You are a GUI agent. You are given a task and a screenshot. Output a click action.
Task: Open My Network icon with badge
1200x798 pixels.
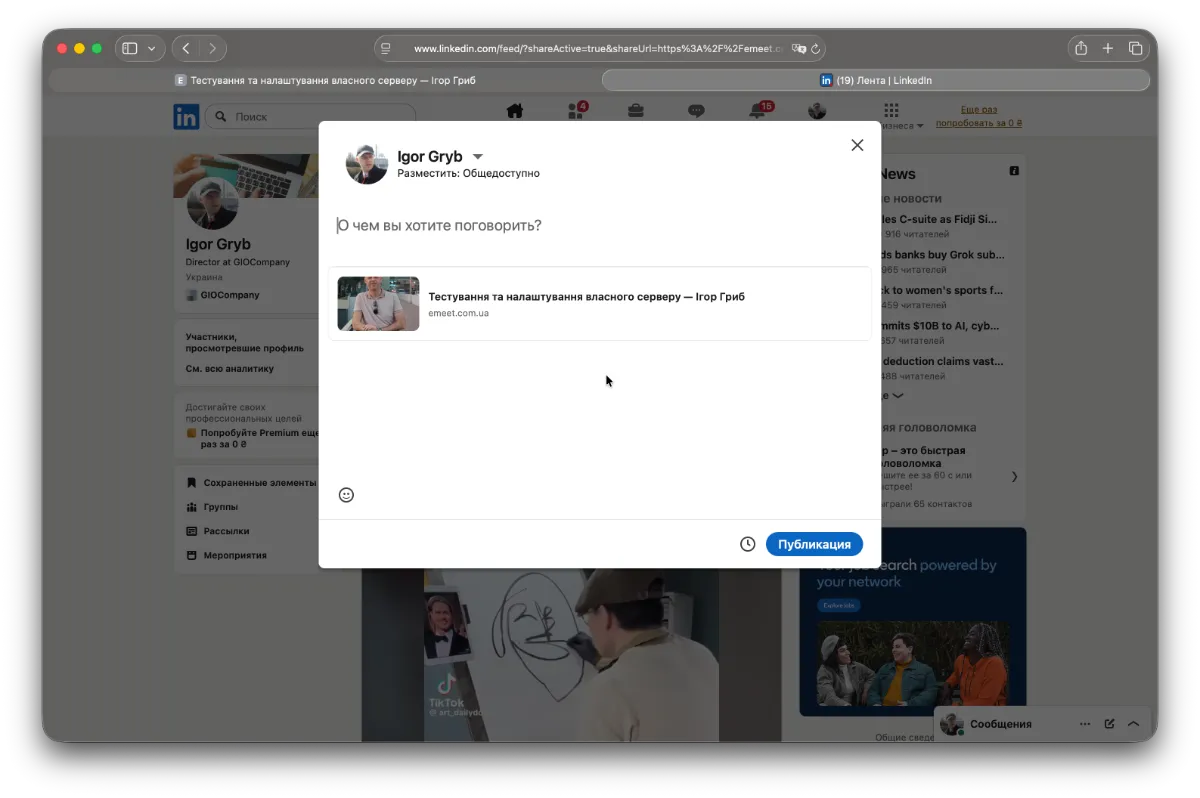[x=576, y=111]
